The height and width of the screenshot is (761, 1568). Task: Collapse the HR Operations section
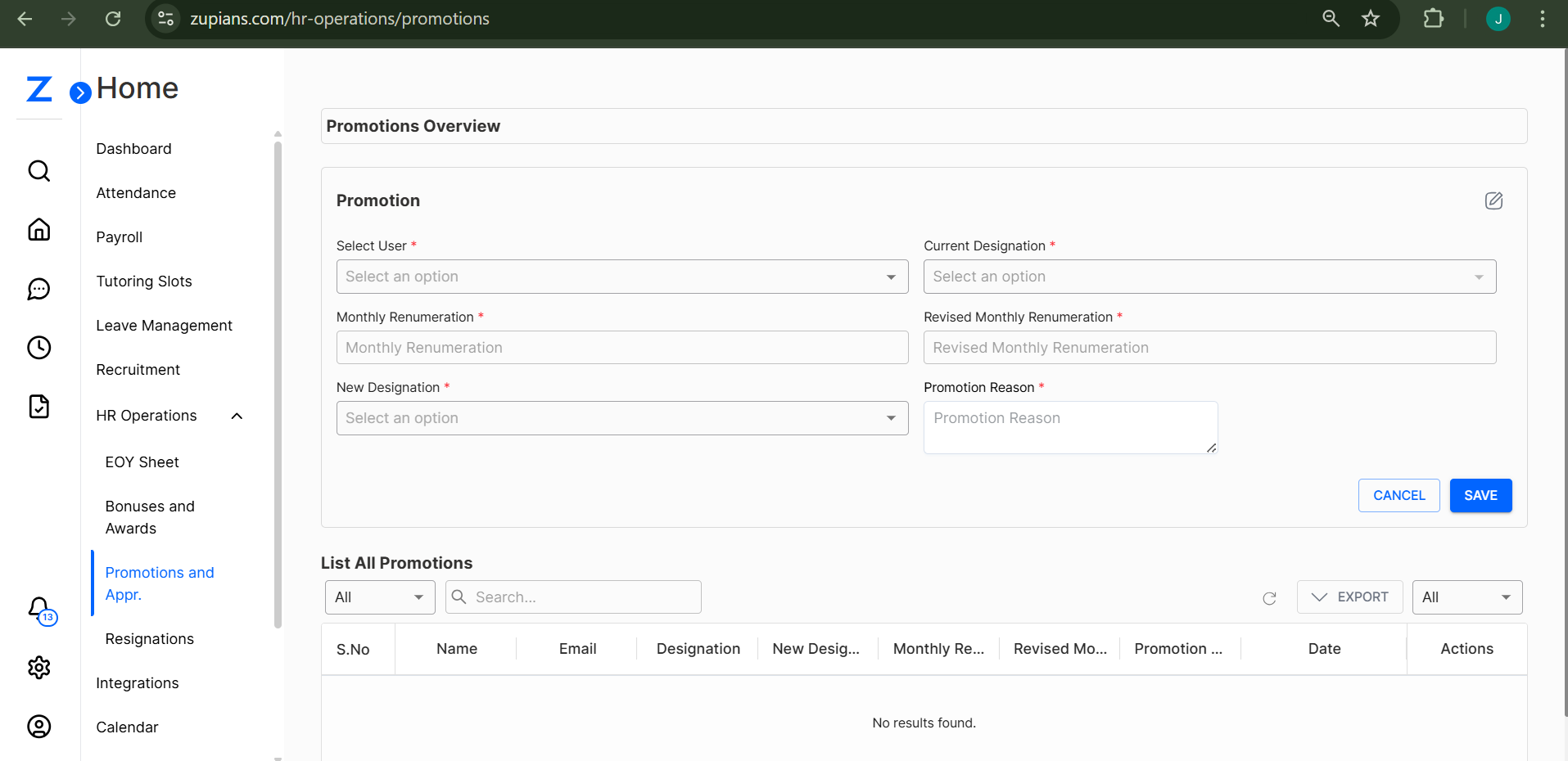point(236,416)
